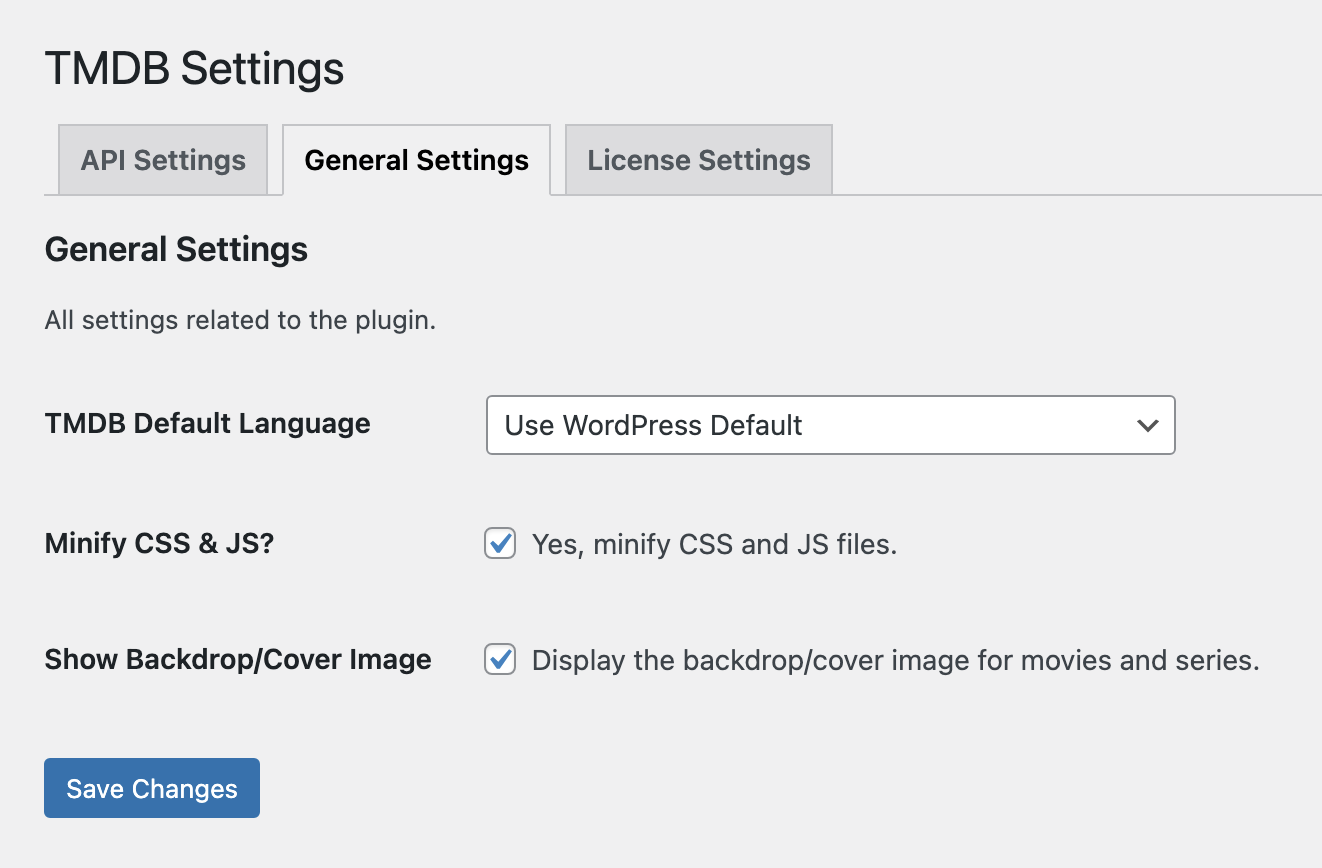Uncheck the minify CSS and JS checkbox
Viewport: 1322px width, 868px height.
tap(500, 544)
